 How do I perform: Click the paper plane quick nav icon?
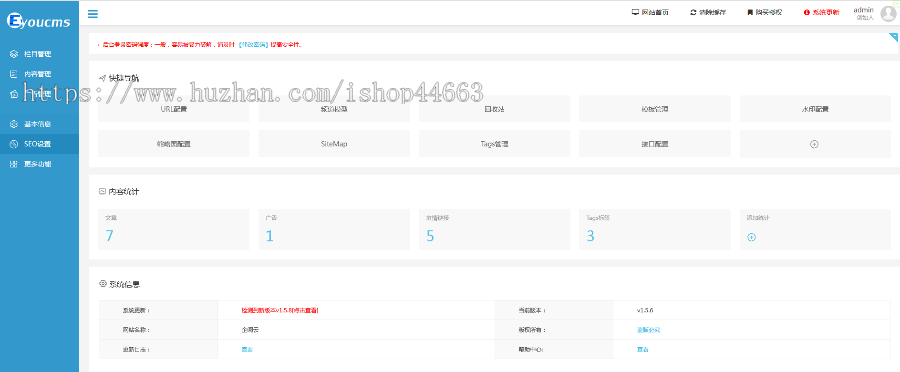(102, 78)
